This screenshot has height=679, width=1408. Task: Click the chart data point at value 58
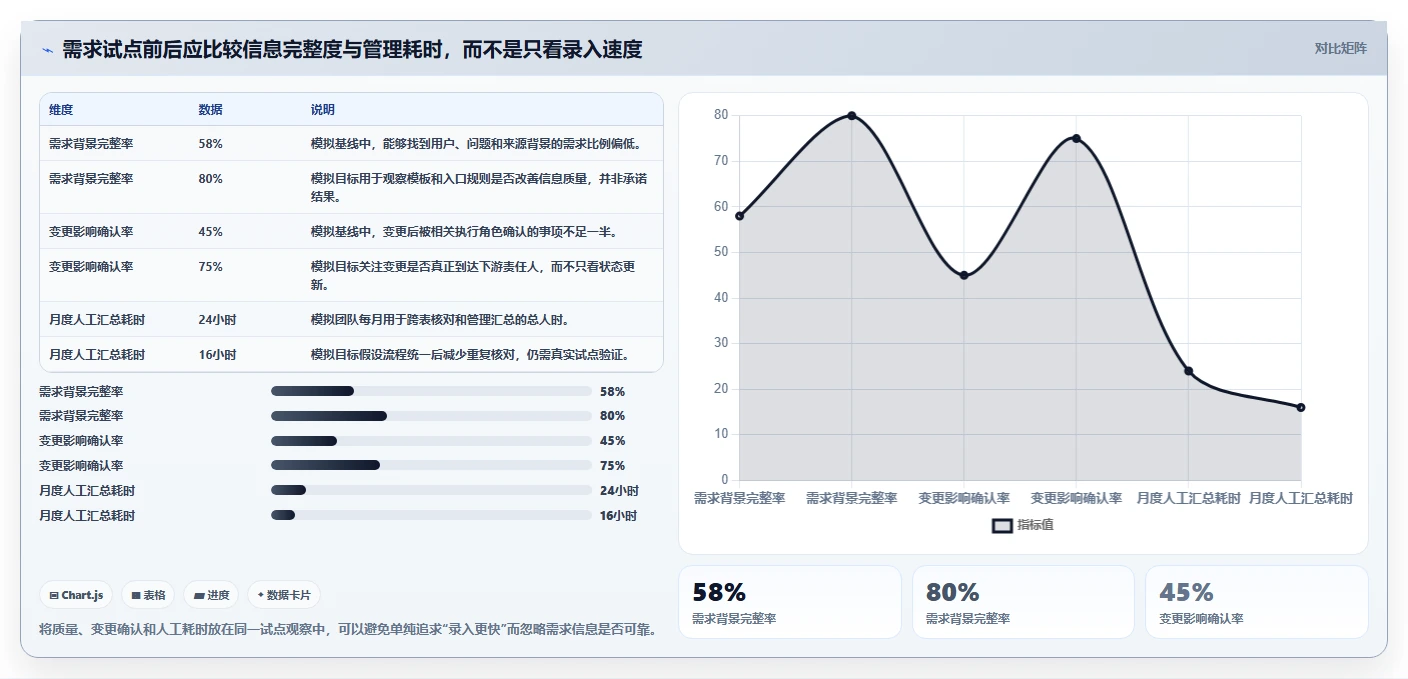click(740, 216)
